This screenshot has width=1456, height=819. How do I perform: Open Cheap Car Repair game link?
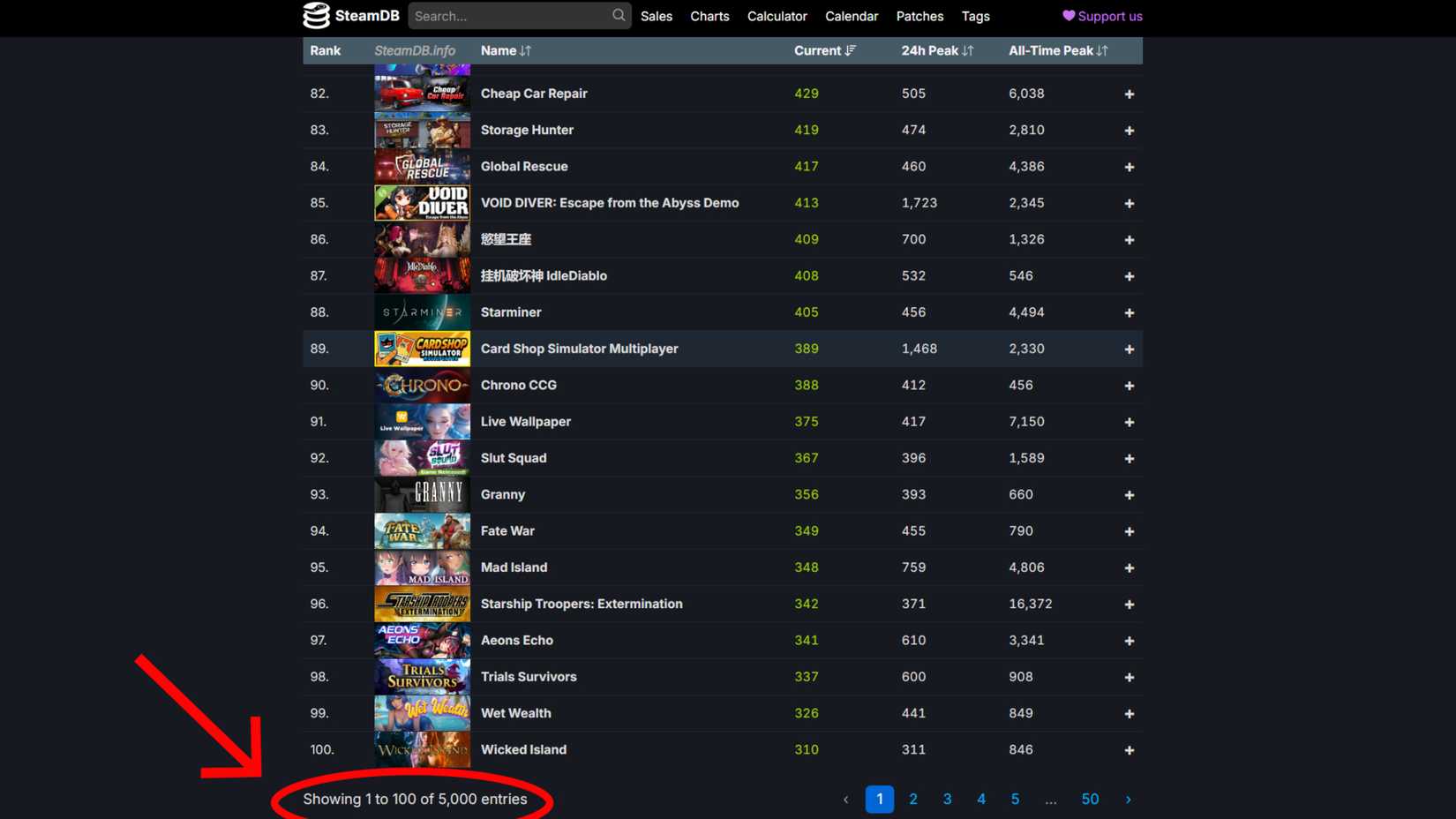click(534, 94)
